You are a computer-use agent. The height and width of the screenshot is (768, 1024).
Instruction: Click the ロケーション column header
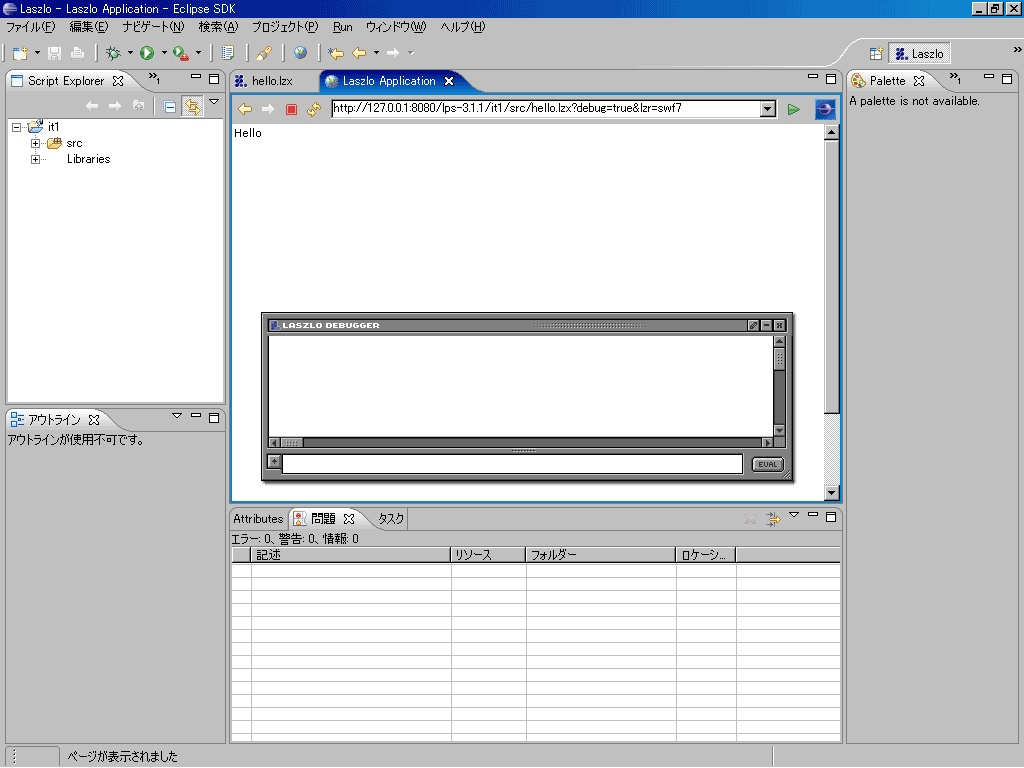coord(706,555)
